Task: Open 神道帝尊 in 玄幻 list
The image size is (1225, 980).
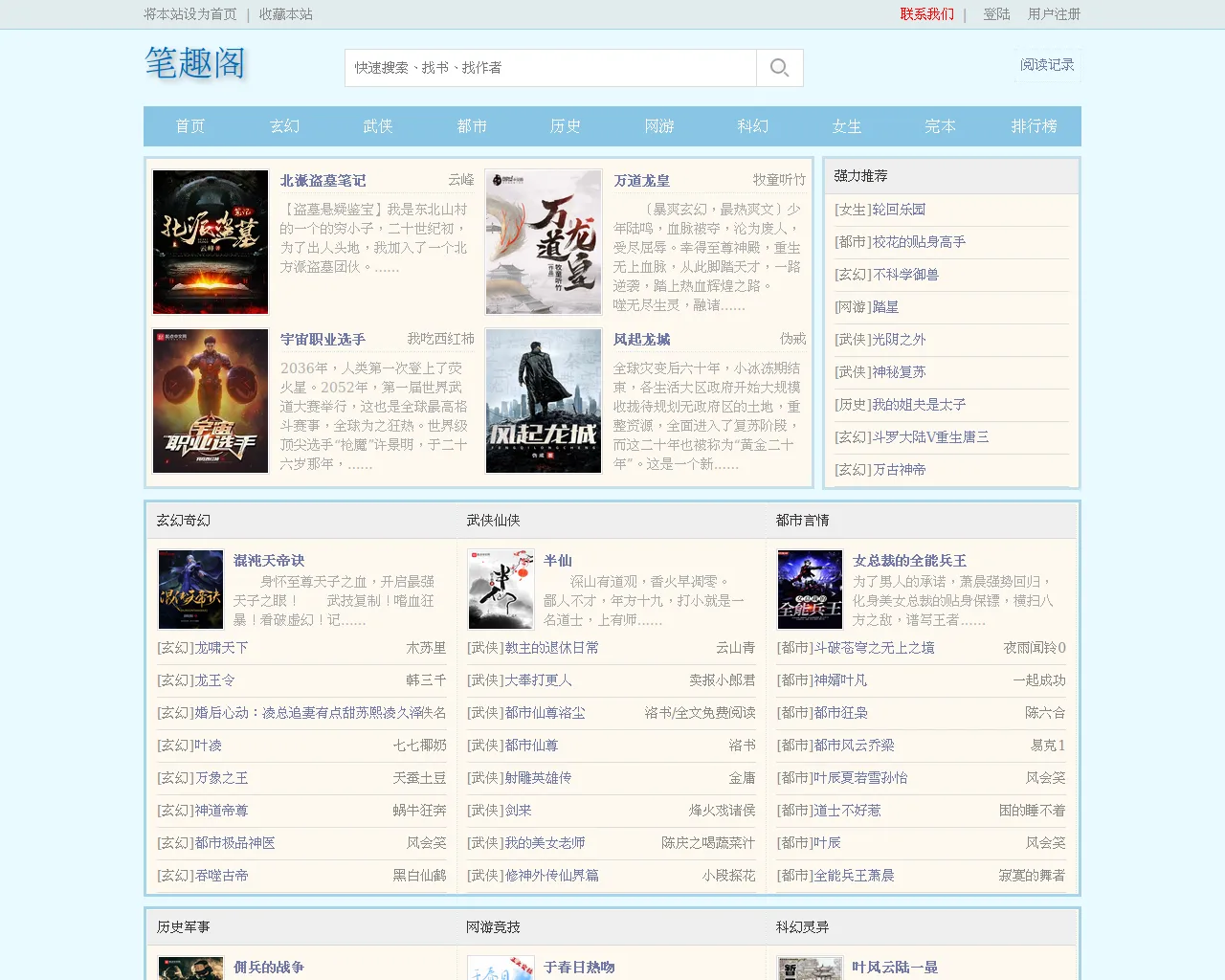Action: tap(221, 811)
